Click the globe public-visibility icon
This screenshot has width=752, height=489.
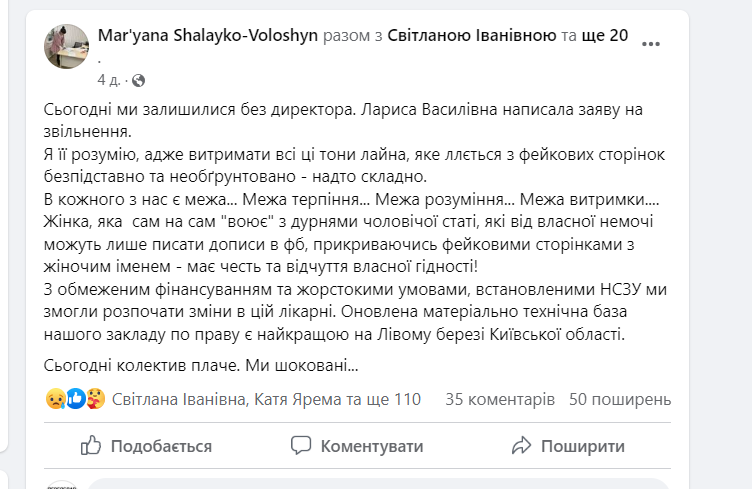(x=138, y=80)
